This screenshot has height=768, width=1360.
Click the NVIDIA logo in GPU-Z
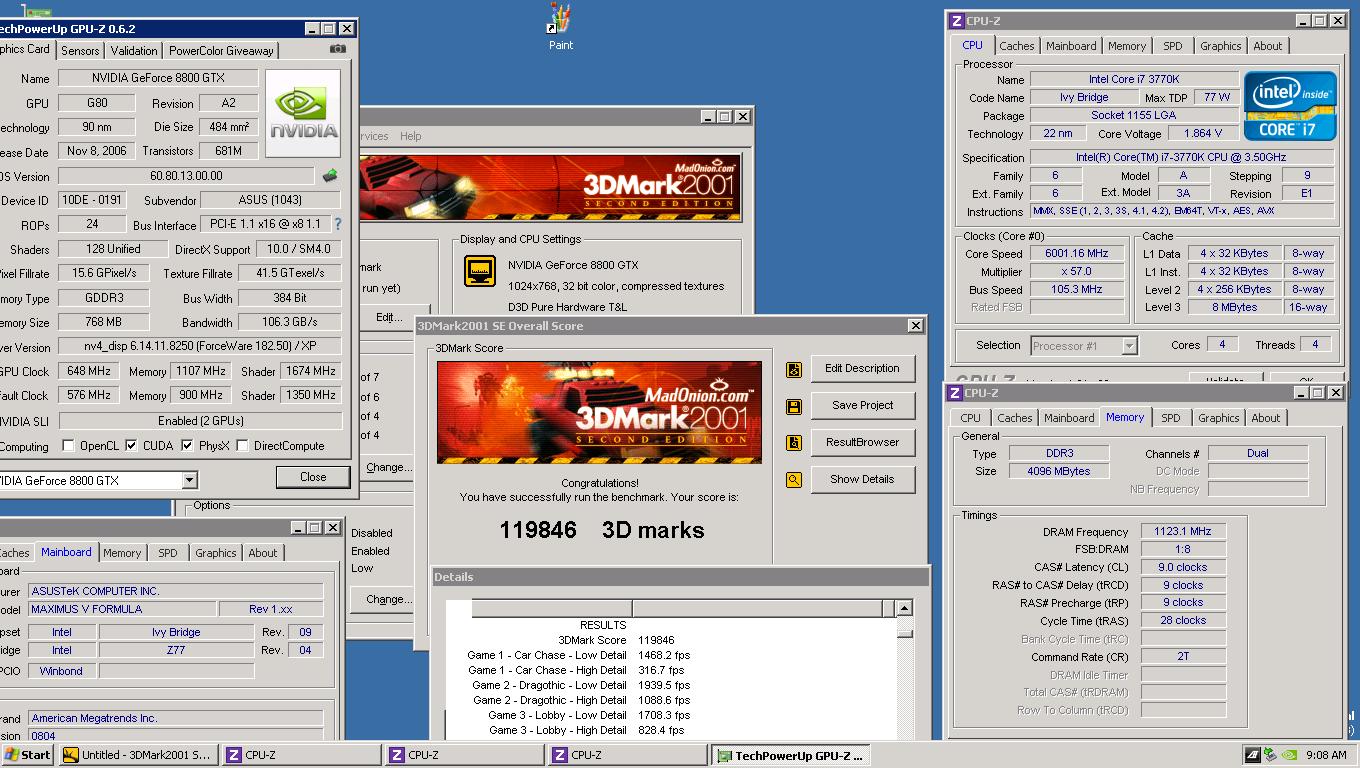(x=305, y=112)
